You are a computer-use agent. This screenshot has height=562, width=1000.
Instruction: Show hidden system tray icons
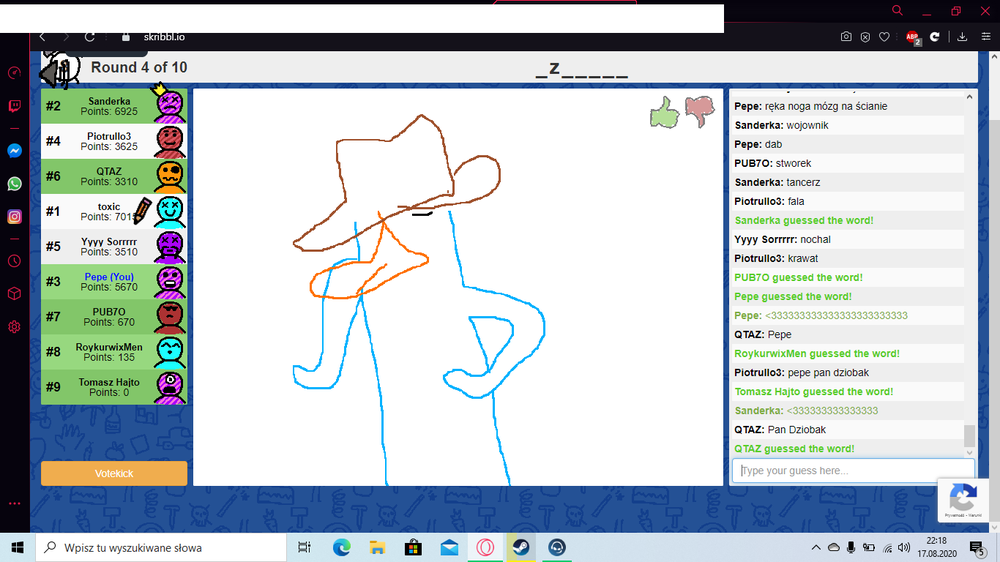[x=816, y=547]
